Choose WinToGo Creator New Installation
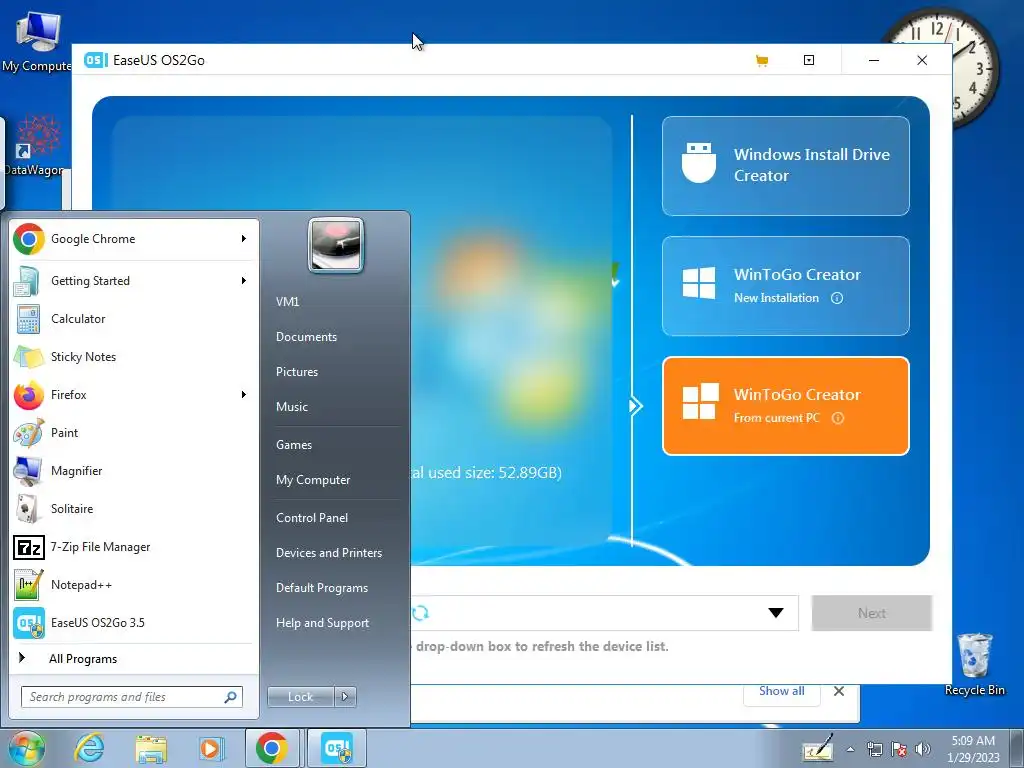 [786, 286]
